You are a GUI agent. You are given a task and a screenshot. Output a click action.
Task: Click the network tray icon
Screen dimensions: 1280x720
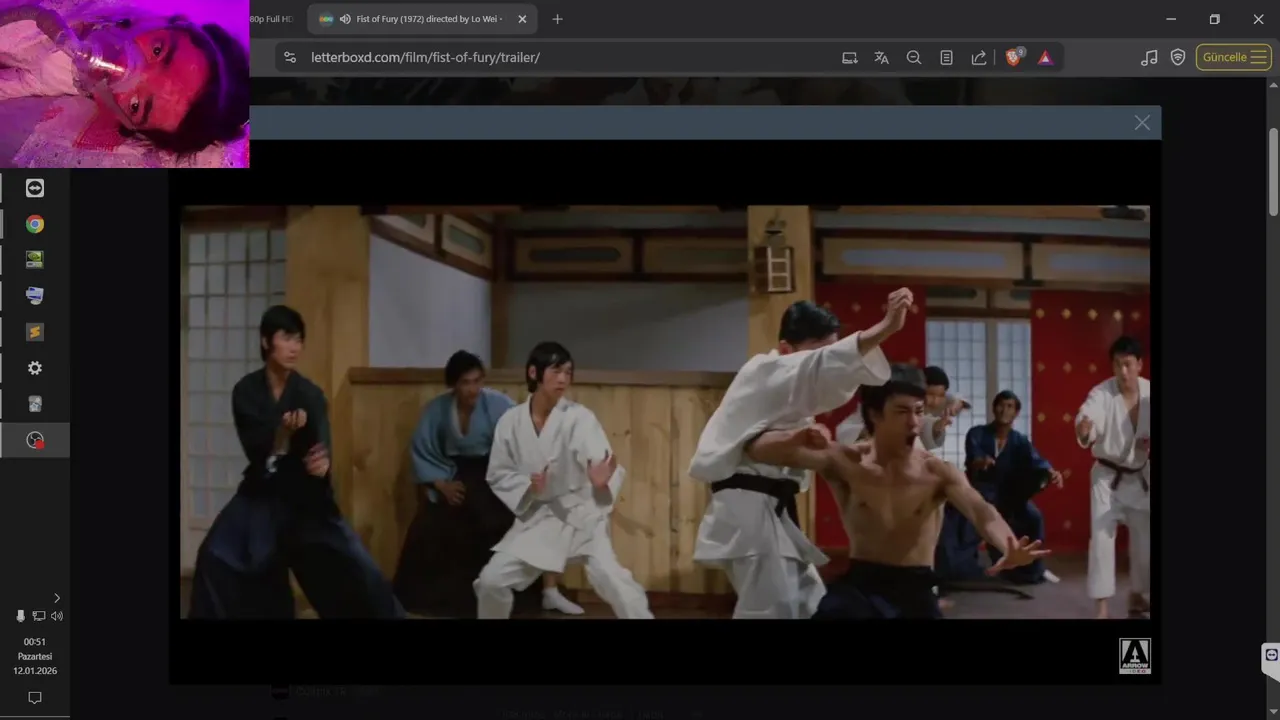coord(38,616)
